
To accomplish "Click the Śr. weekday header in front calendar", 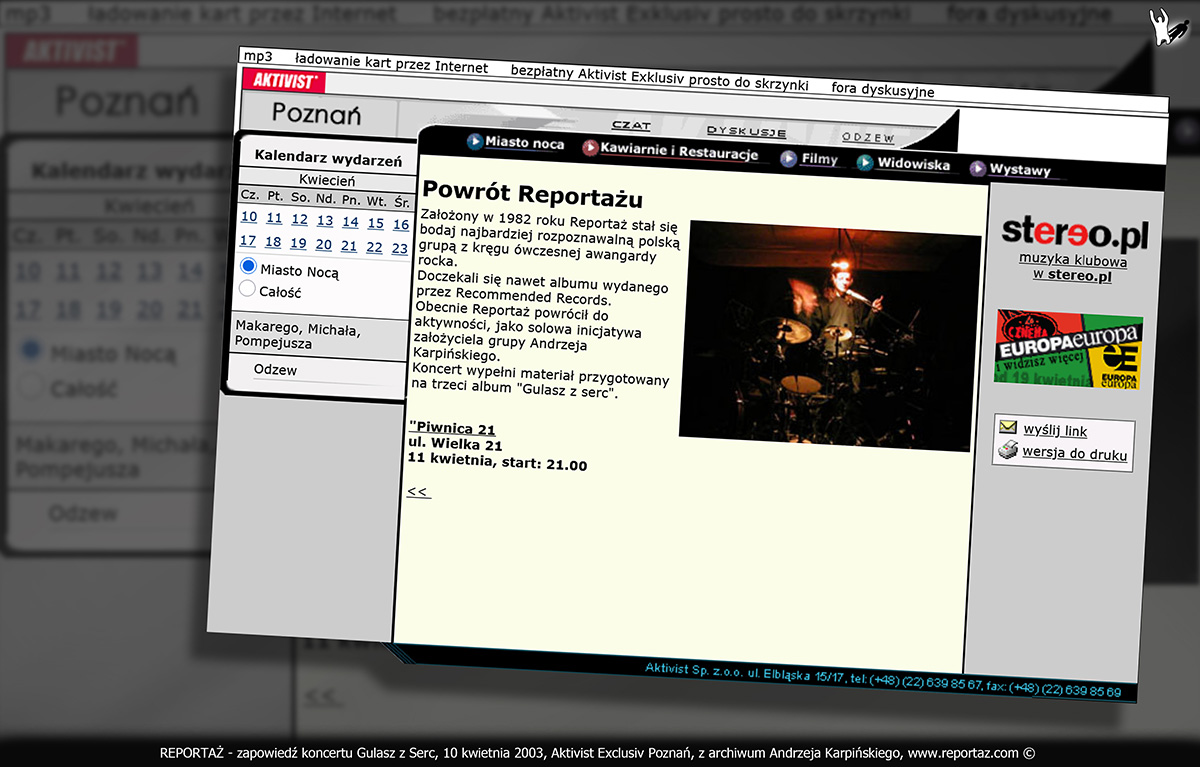I will click(x=402, y=202).
